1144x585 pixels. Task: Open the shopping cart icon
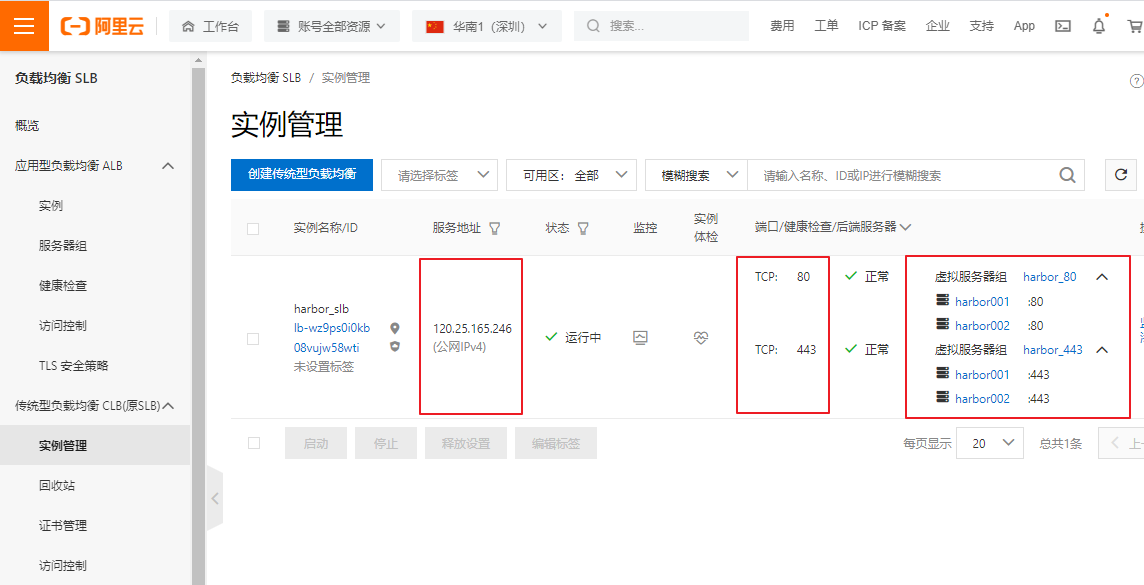(x=1135, y=26)
